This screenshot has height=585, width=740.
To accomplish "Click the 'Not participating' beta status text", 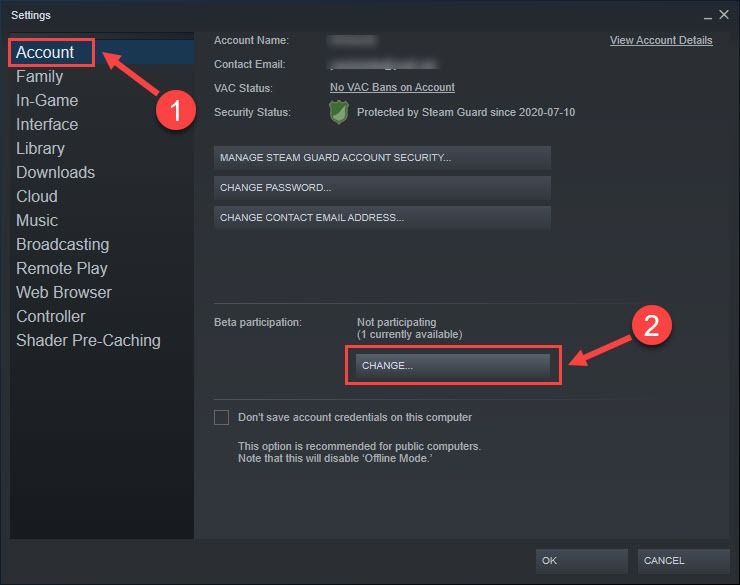I will [x=396, y=322].
